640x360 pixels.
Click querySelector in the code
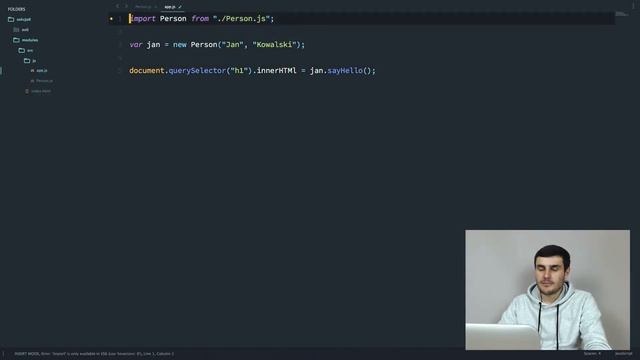tap(197, 71)
